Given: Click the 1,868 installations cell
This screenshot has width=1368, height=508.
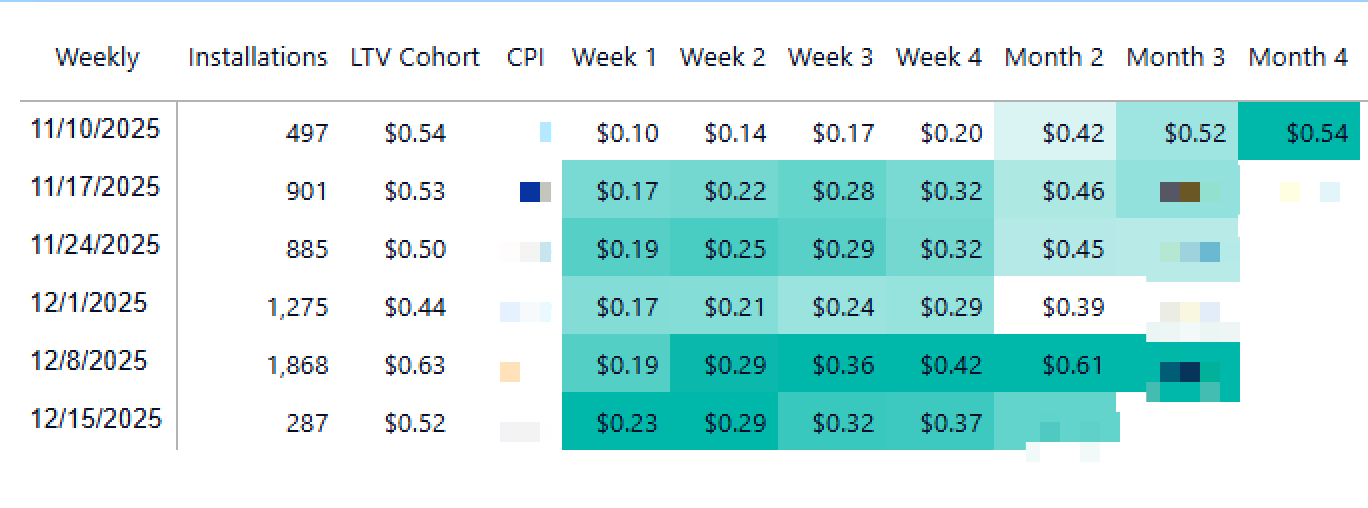Looking at the screenshot, I should click(x=297, y=367).
